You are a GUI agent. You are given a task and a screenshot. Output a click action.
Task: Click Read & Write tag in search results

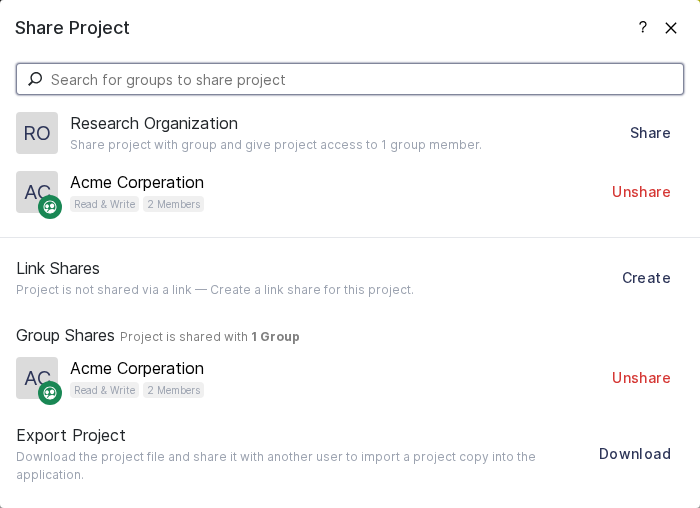[x=104, y=204]
